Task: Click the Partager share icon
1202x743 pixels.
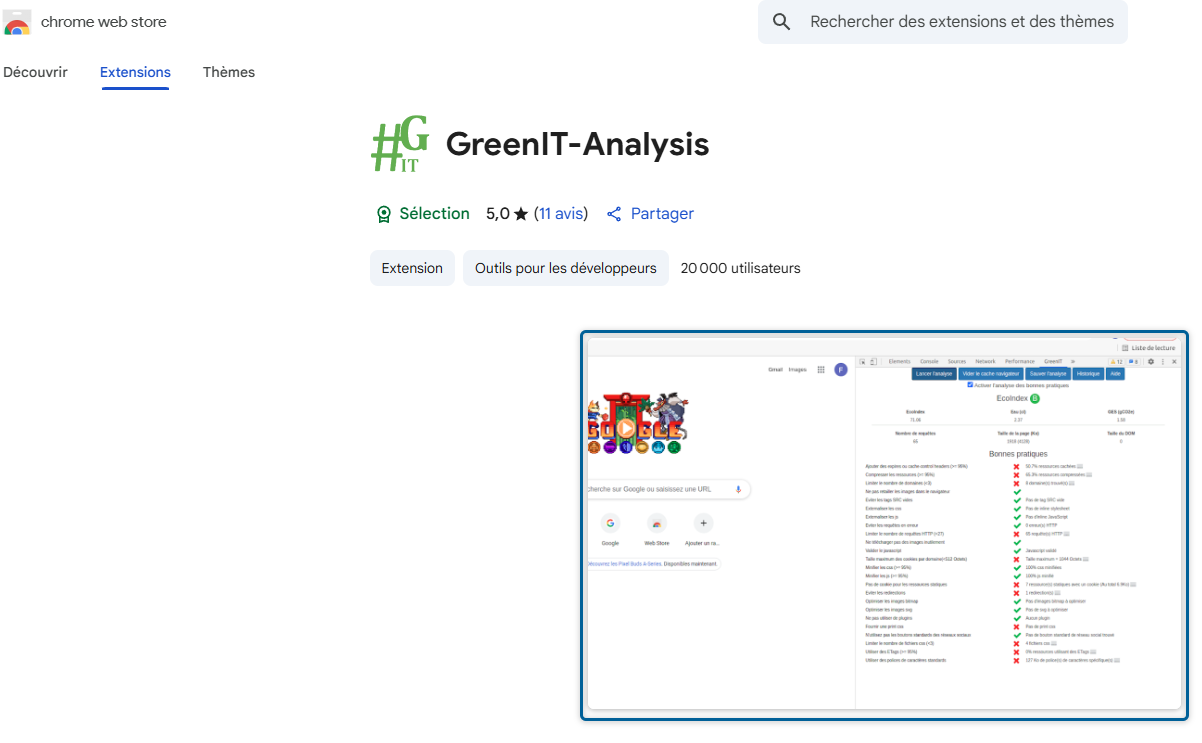Action: point(613,213)
